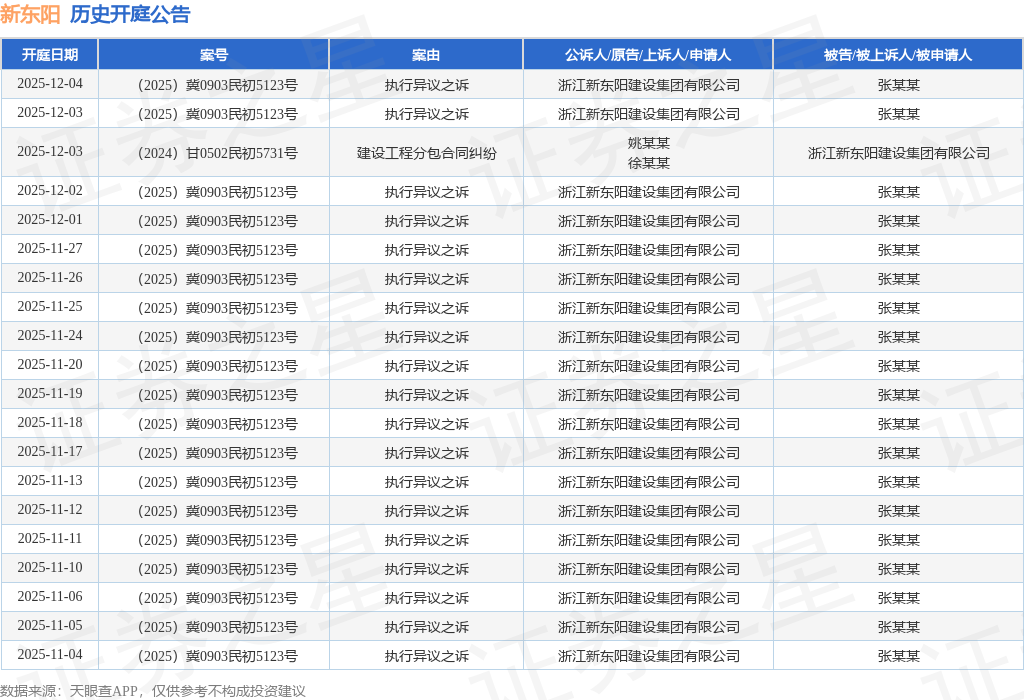Click the date cell 2025-12-02
Viewport: 1024px width, 700px height.
coord(50,191)
